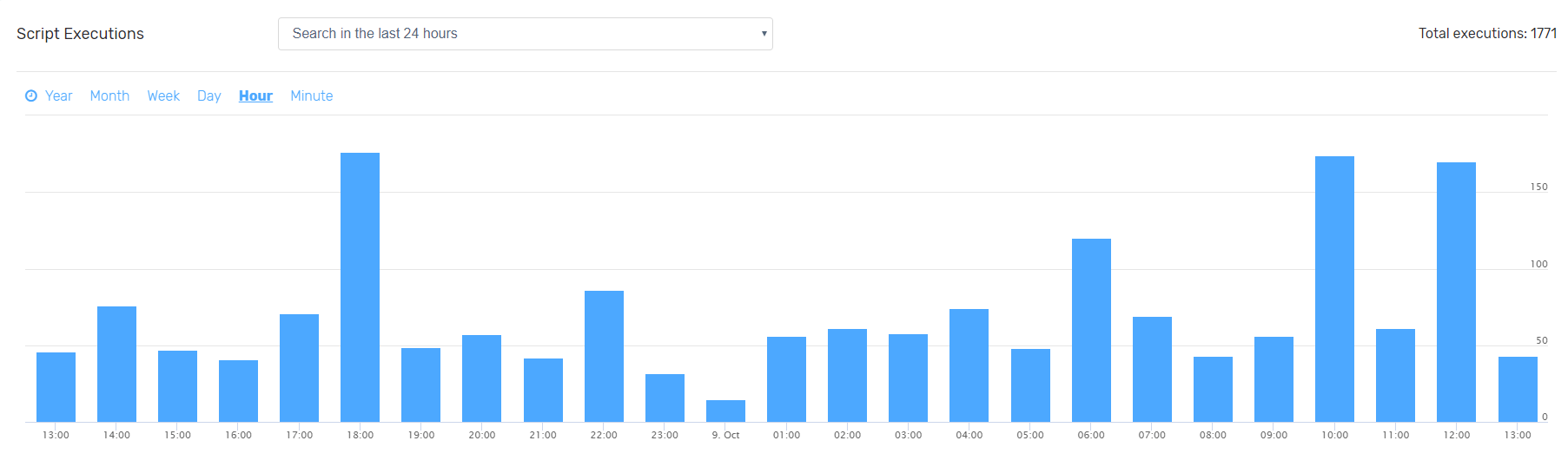Image resolution: width=1568 pixels, height=467 pixels.
Task: Open the 'Search in the last 24 hours' dropdown
Action: 524,34
